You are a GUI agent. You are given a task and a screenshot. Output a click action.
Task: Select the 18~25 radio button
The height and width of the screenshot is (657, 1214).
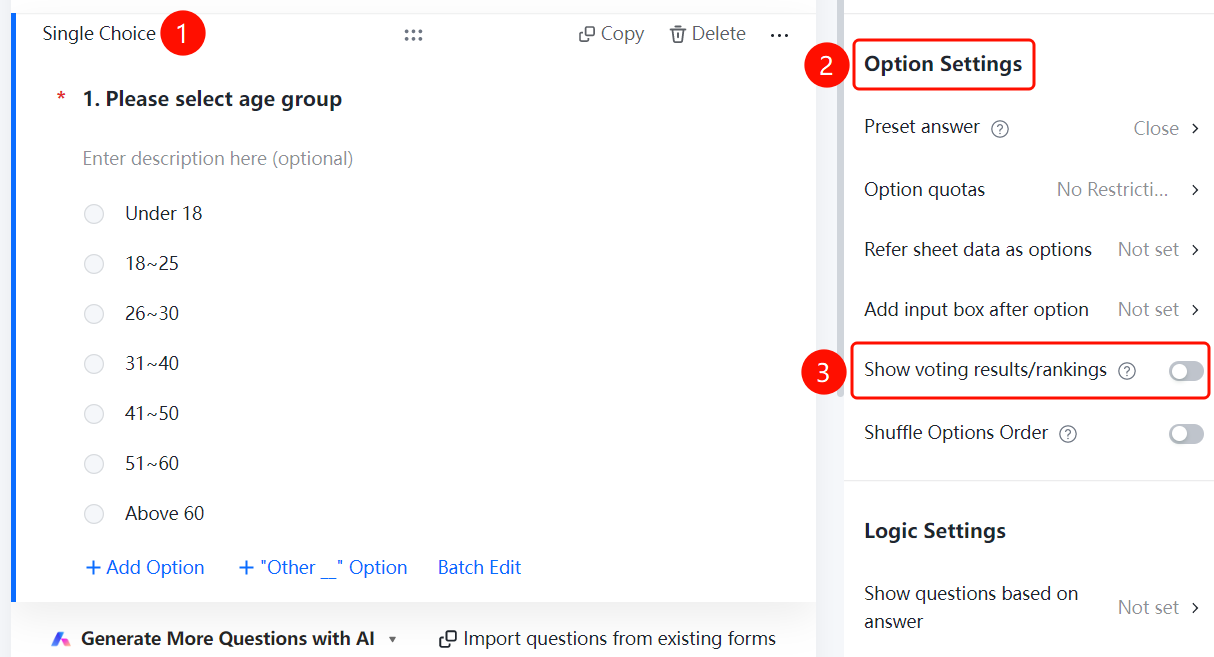94,264
